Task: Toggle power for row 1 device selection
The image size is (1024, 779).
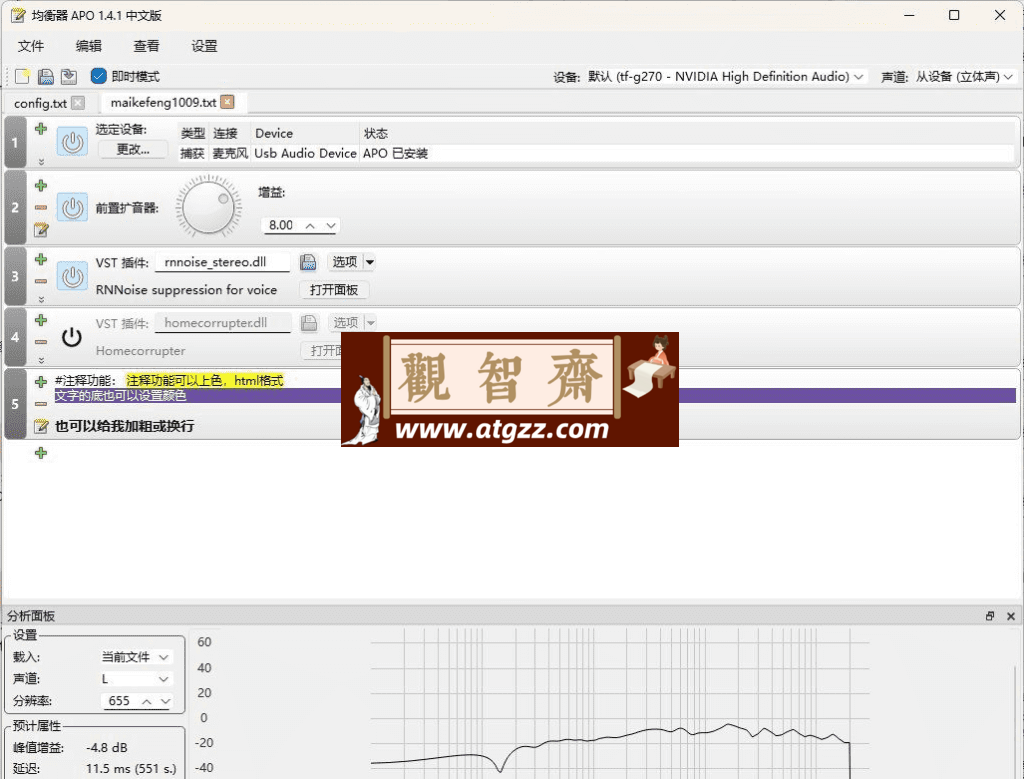Action: (x=72, y=142)
